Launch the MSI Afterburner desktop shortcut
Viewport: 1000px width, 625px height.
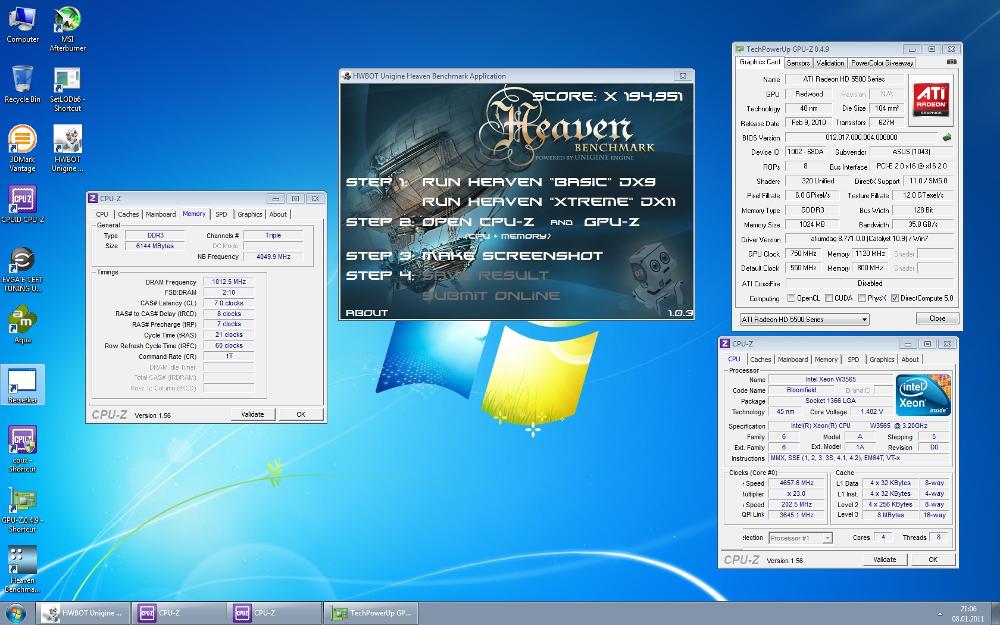(x=68, y=28)
